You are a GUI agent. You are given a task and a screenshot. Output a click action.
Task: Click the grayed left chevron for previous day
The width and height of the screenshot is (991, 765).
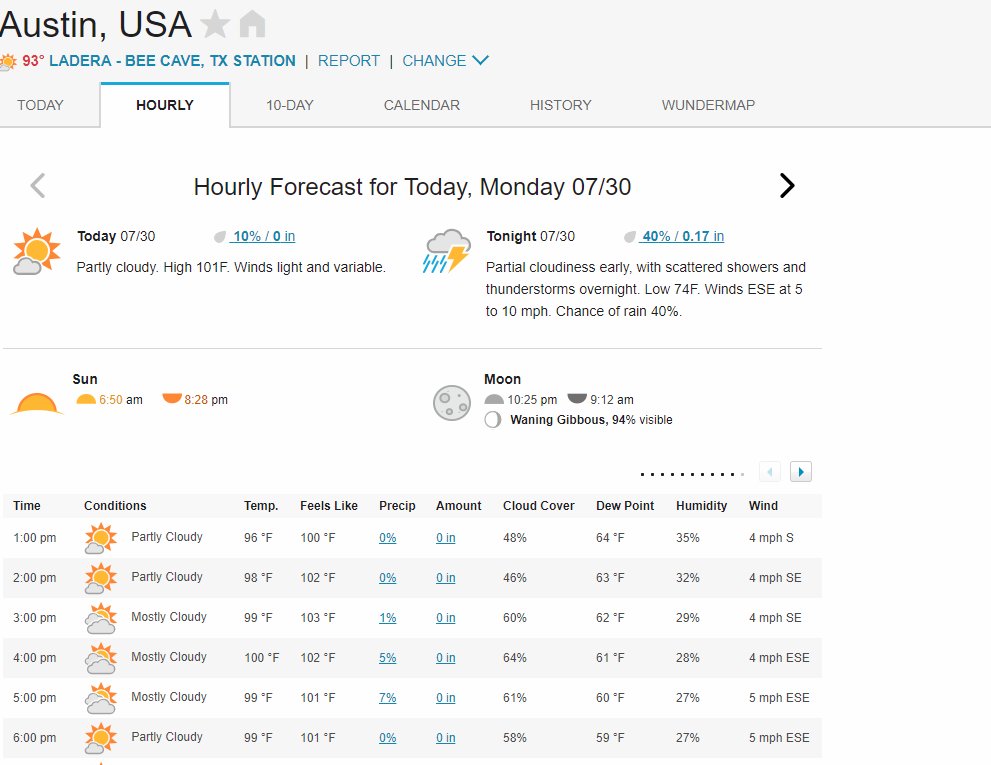pos(38,186)
